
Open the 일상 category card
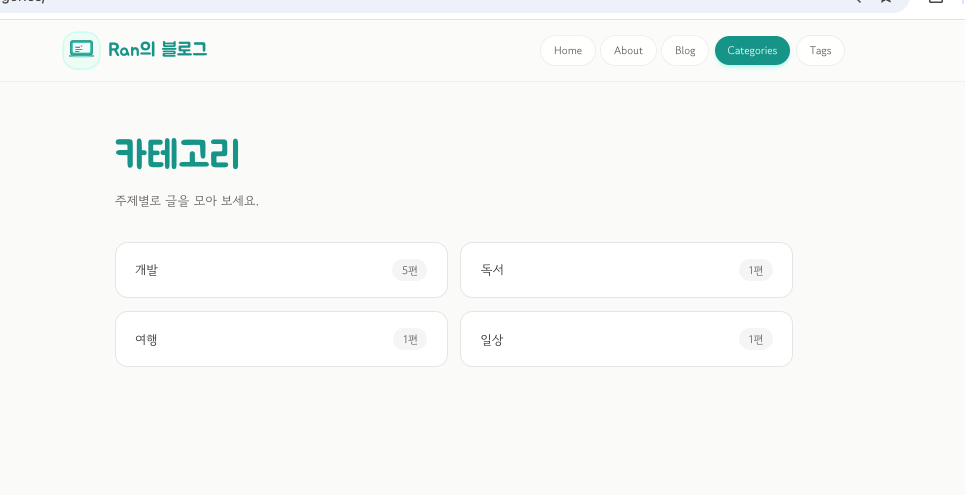[x=626, y=339]
